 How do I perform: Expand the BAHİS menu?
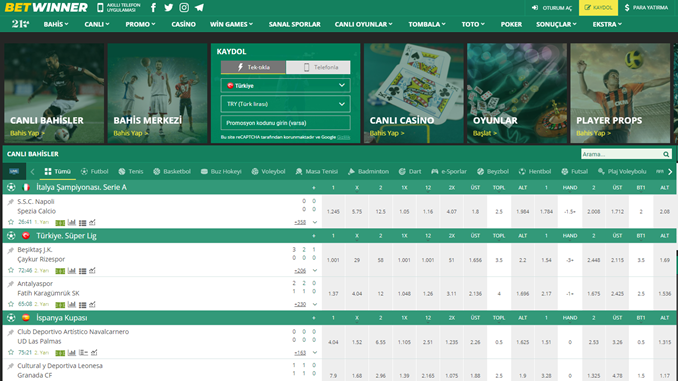[x=56, y=24]
